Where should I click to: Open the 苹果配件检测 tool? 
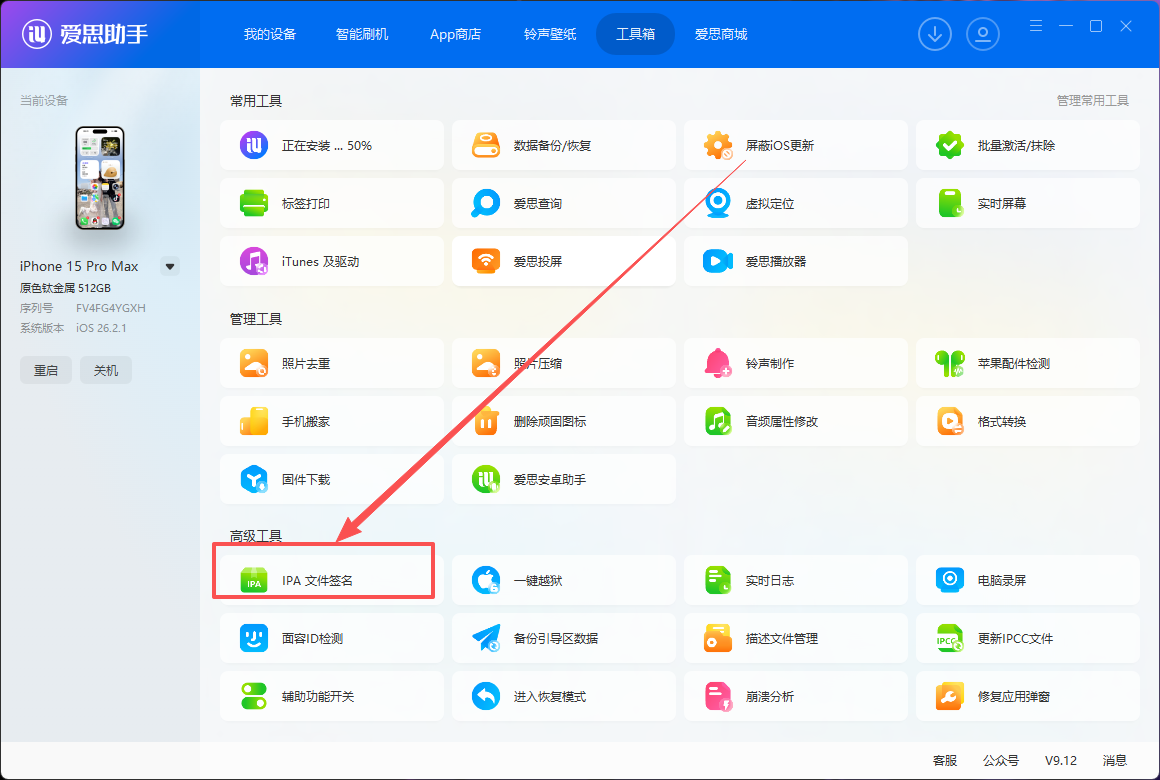[1028, 363]
